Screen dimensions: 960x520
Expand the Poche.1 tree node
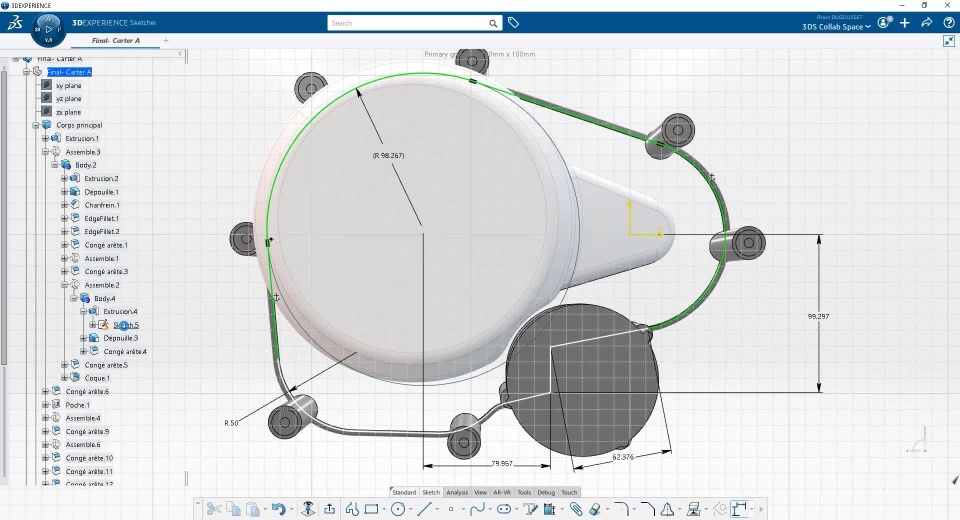[x=45, y=405]
